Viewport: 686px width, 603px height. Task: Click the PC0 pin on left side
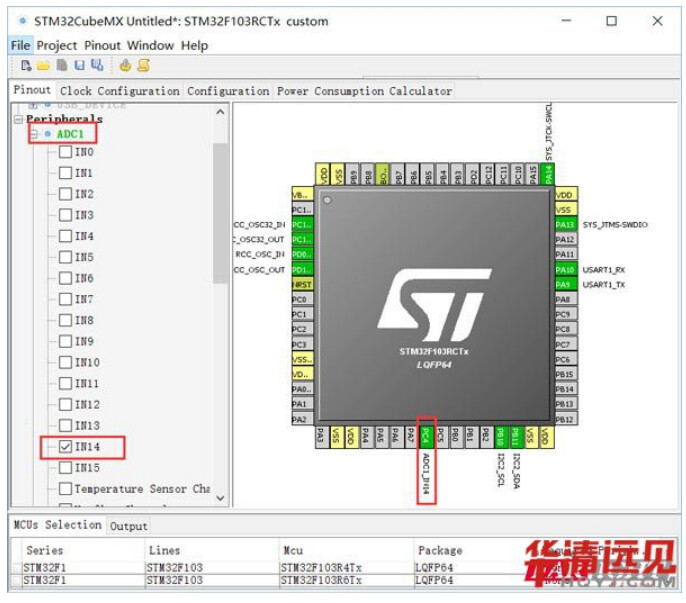click(302, 300)
